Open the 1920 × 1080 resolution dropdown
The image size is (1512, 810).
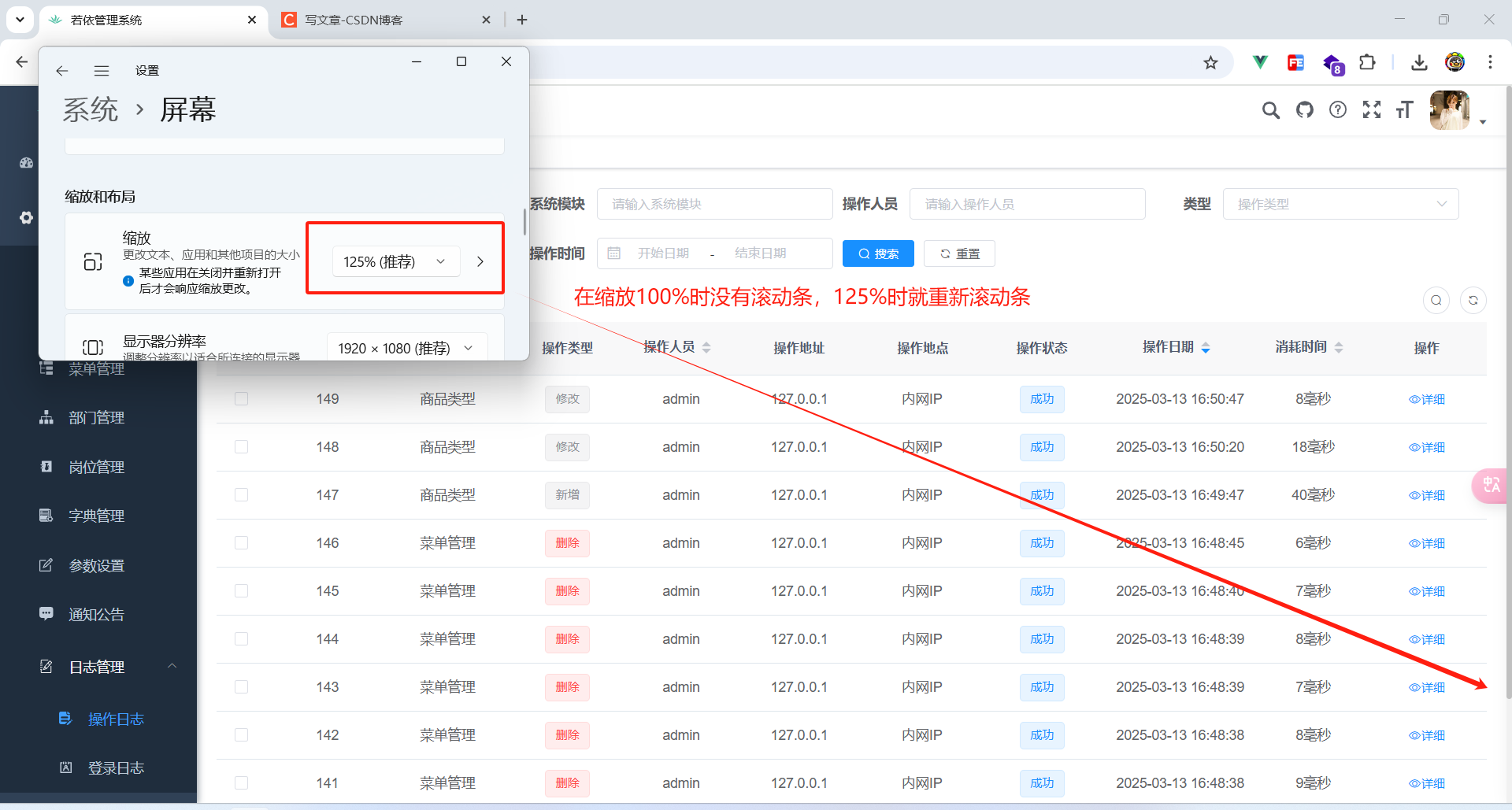(406, 348)
